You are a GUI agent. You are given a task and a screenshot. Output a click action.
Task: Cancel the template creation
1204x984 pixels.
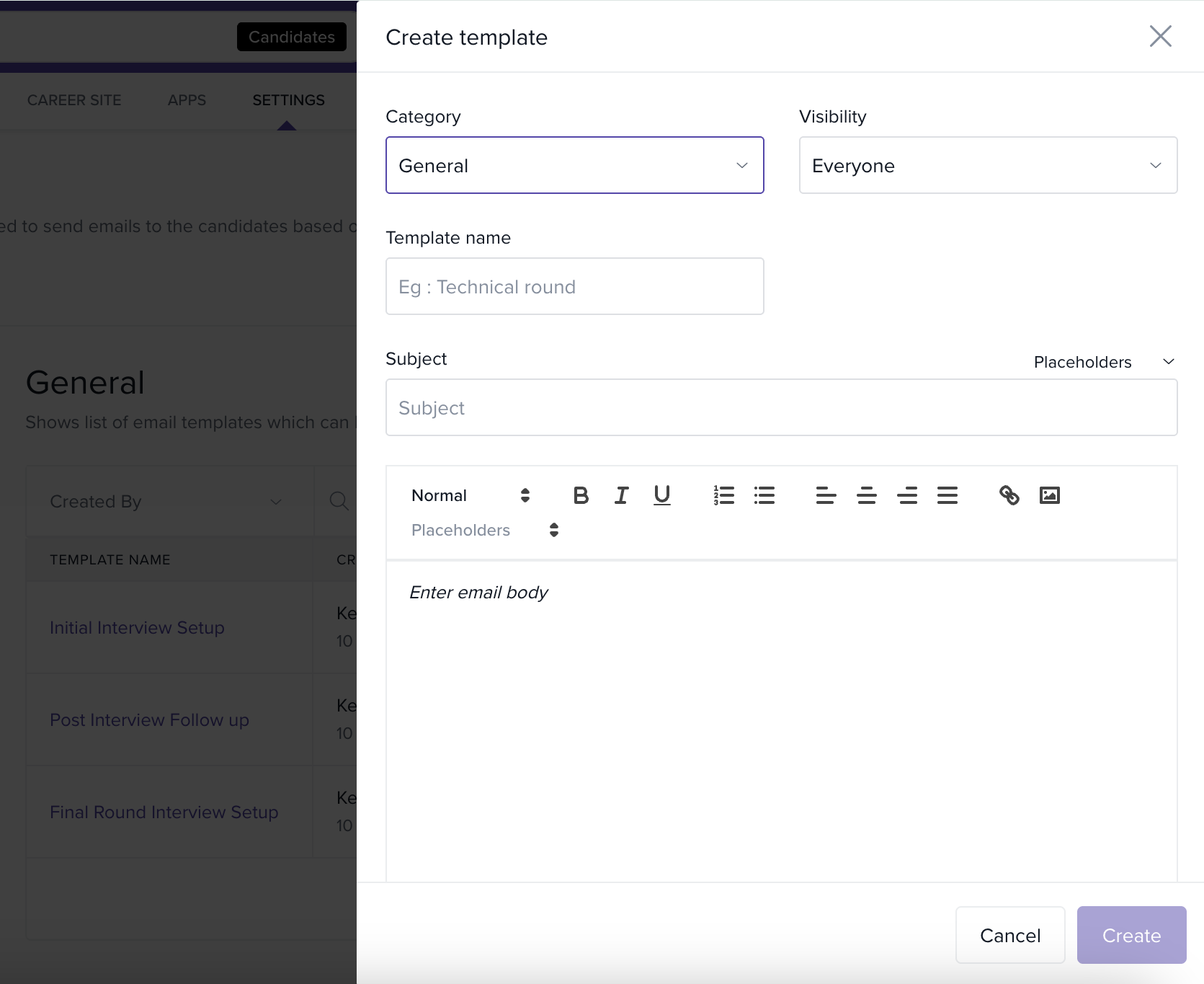(x=1009, y=935)
